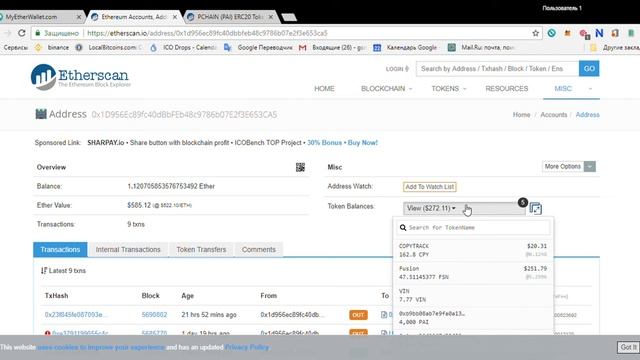The width and height of the screenshot is (640, 360).
Task: Open the token holdings expand icon
Action: point(536,209)
